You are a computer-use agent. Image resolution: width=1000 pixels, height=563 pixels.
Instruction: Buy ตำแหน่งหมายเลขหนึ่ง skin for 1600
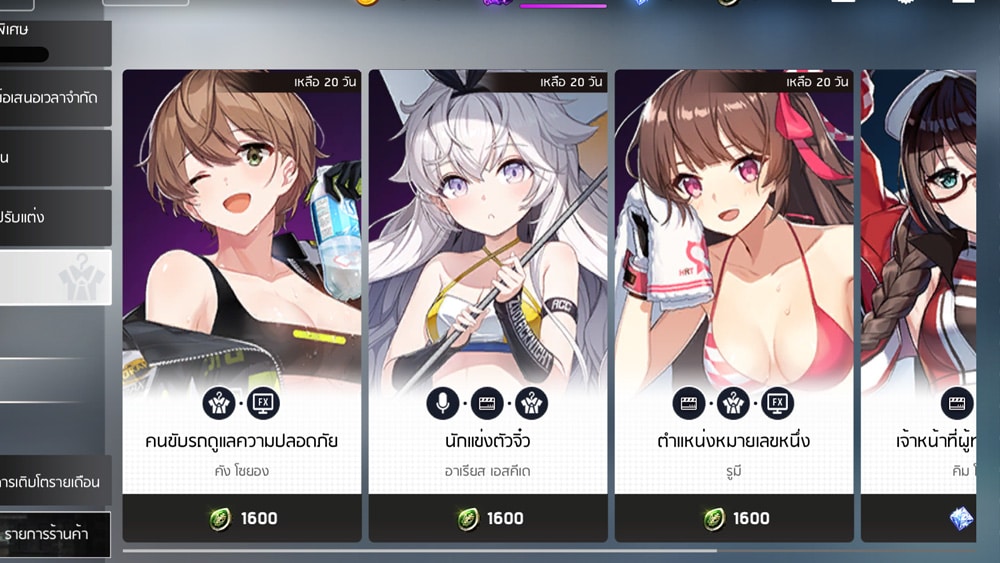coord(734,518)
